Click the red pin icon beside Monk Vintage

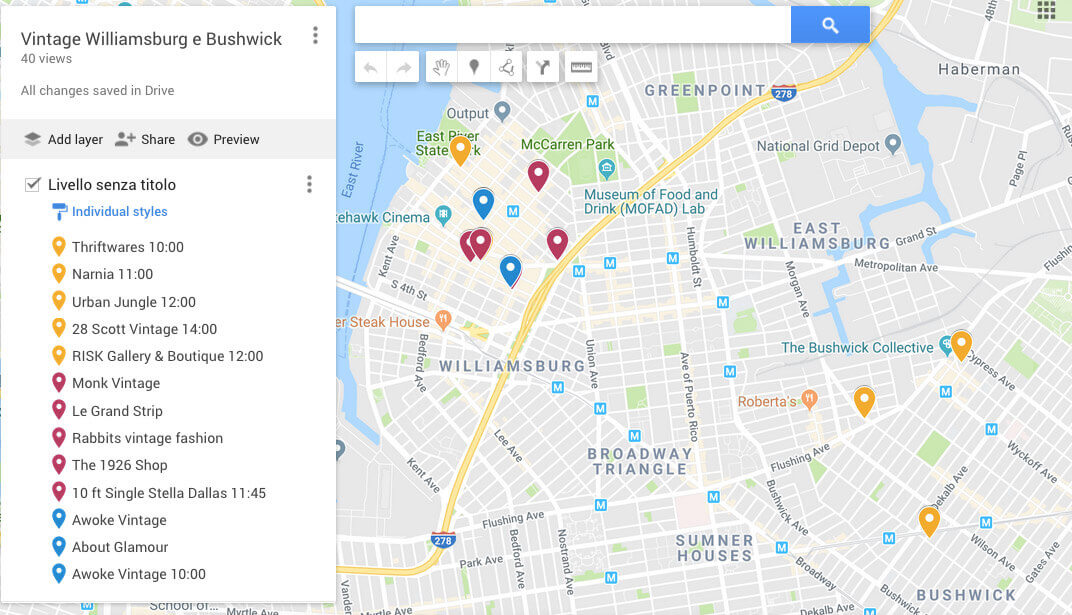tap(59, 383)
